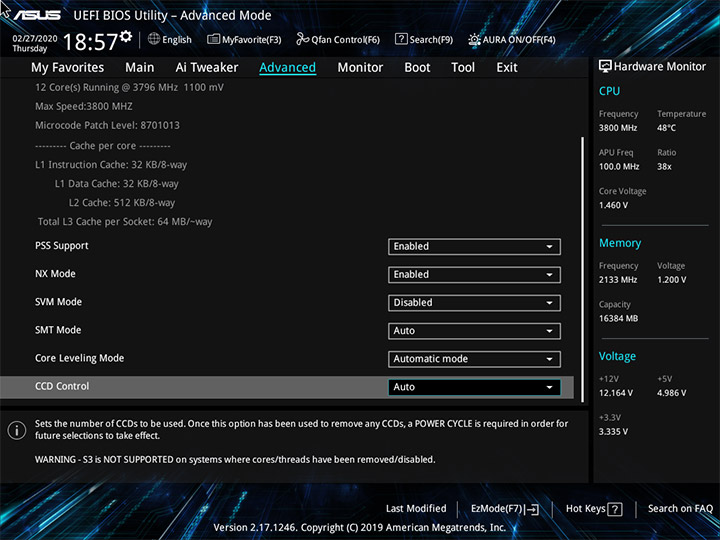Screen dimensions: 720x540
Task: Switch to Main tab
Action: click(140, 68)
